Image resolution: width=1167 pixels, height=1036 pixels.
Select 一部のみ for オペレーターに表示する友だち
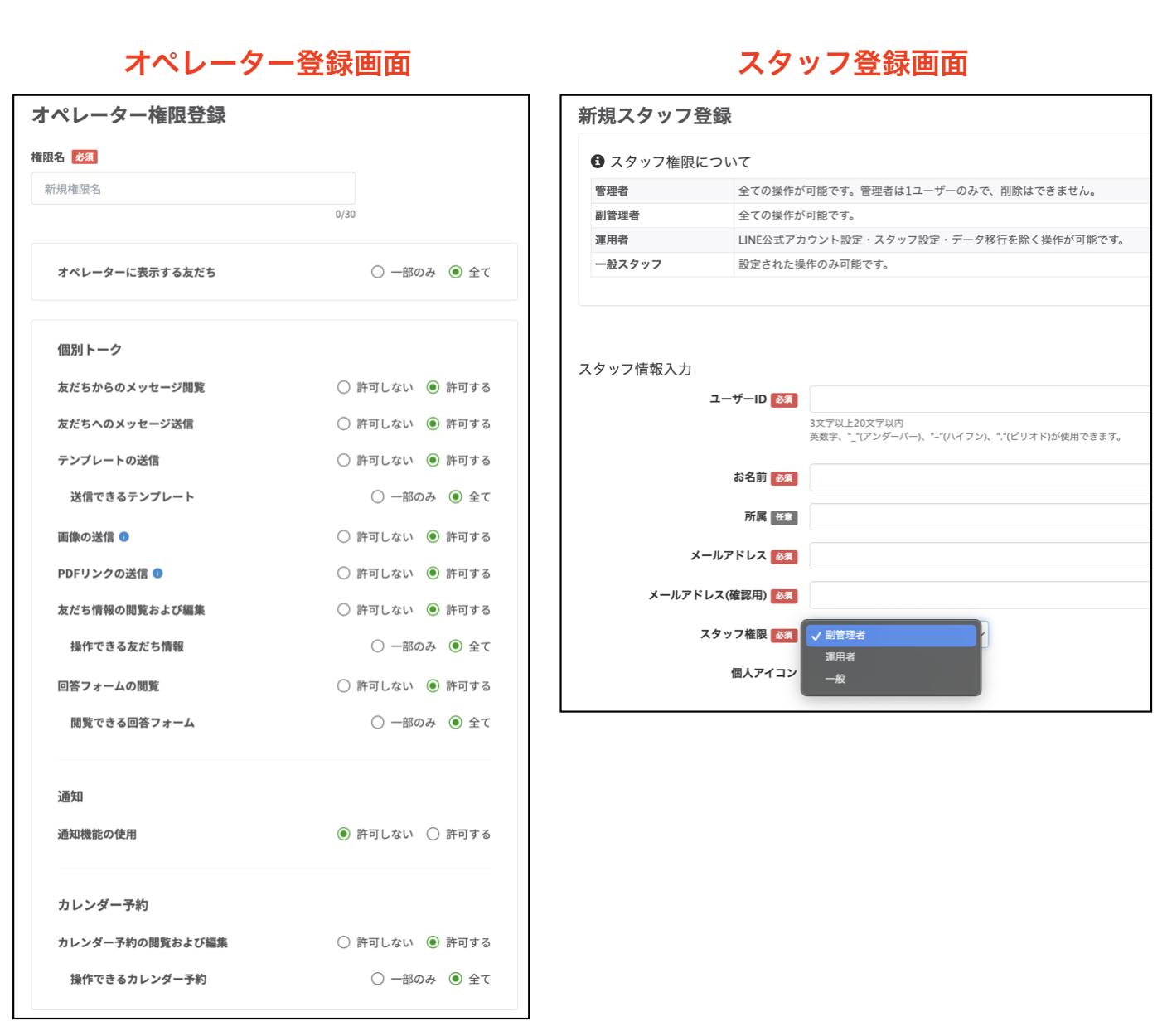click(378, 271)
